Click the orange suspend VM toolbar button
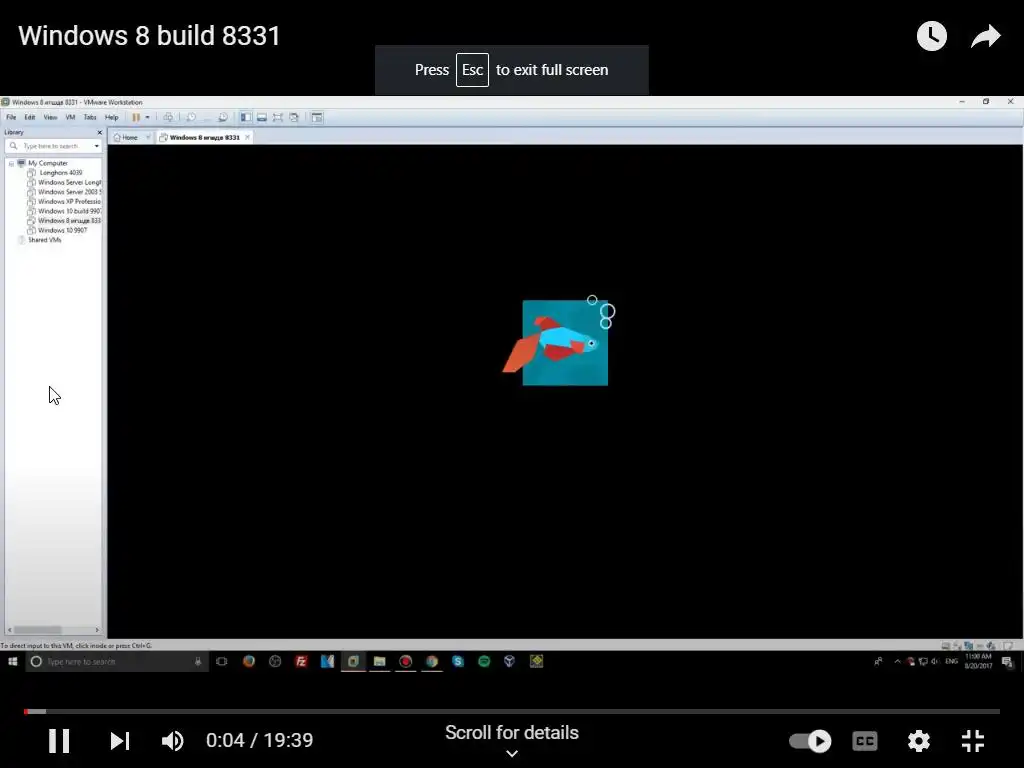Viewport: 1024px width, 768px height. pos(136,118)
